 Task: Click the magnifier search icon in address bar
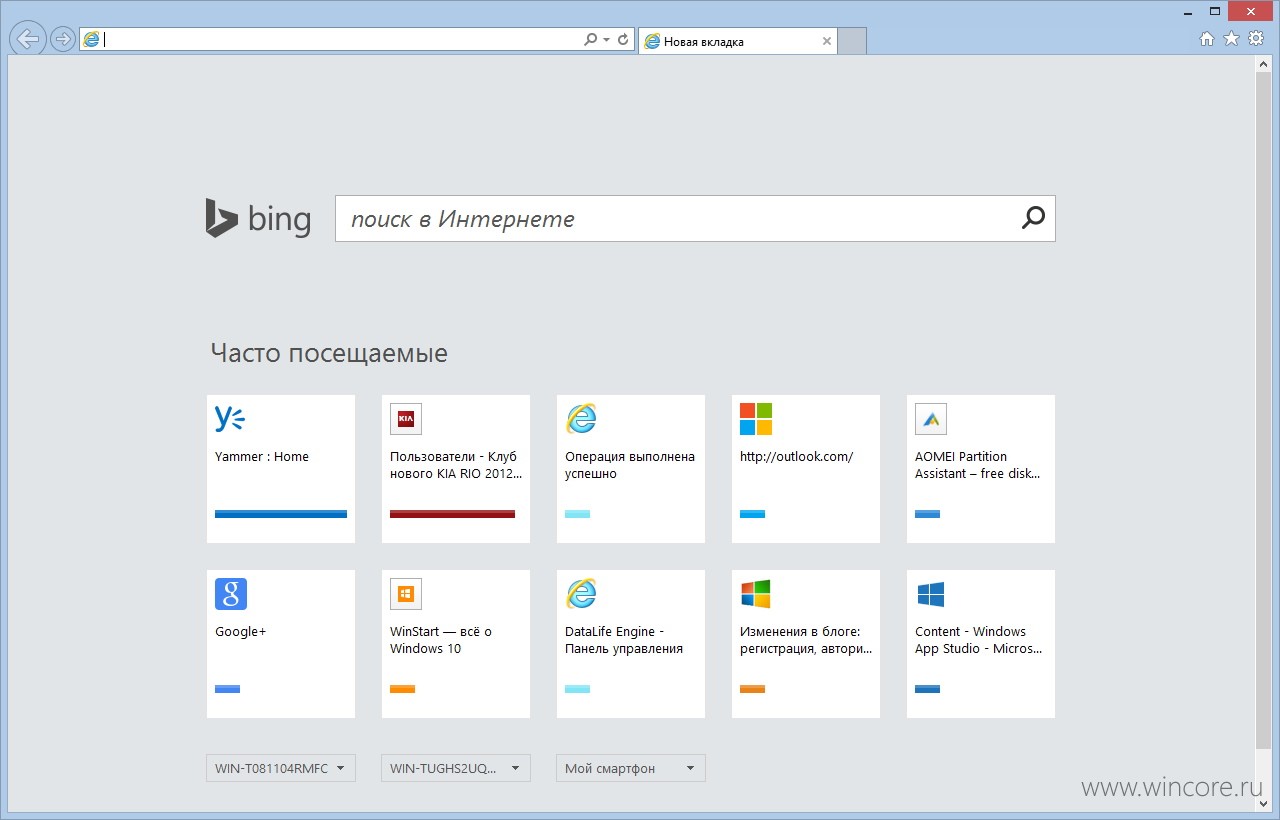[x=590, y=40]
